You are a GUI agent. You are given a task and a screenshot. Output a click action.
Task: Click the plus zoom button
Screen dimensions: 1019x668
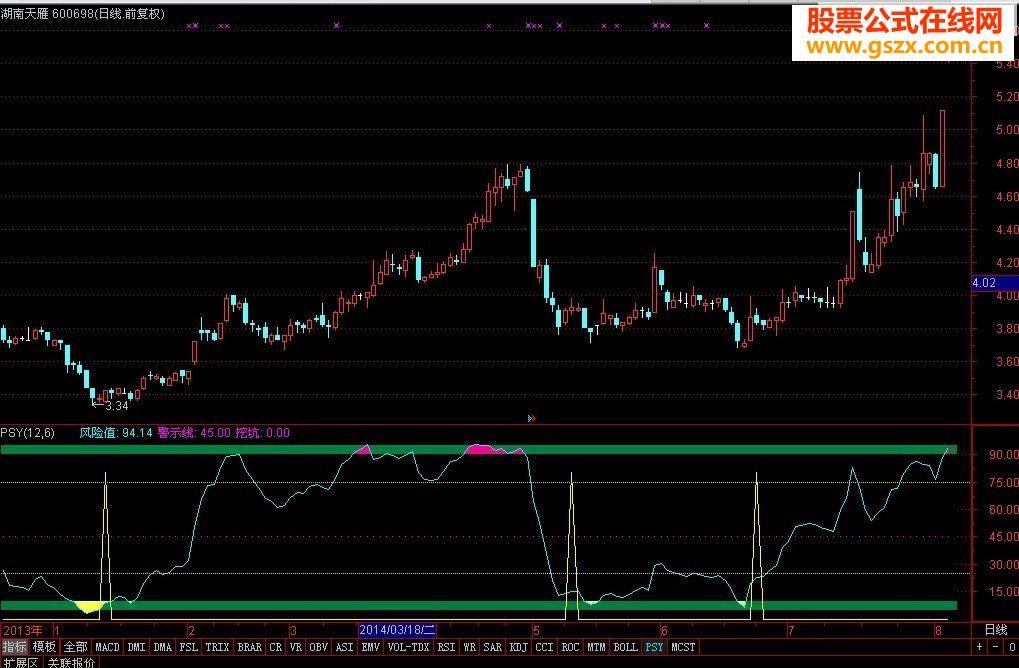tap(979, 647)
